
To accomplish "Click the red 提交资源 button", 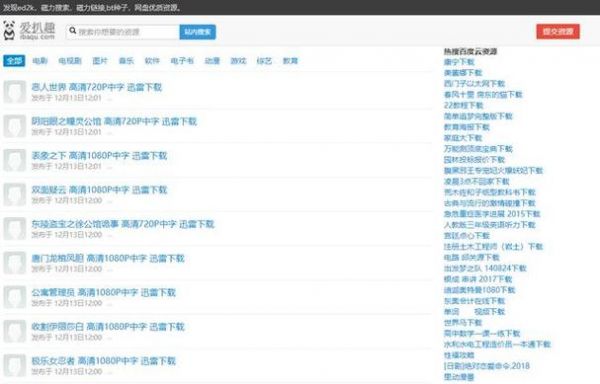I will coord(558,31).
